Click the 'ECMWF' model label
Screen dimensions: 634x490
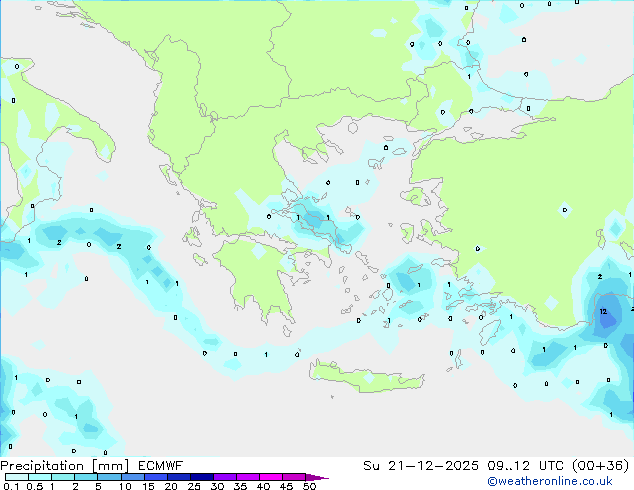point(160,466)
